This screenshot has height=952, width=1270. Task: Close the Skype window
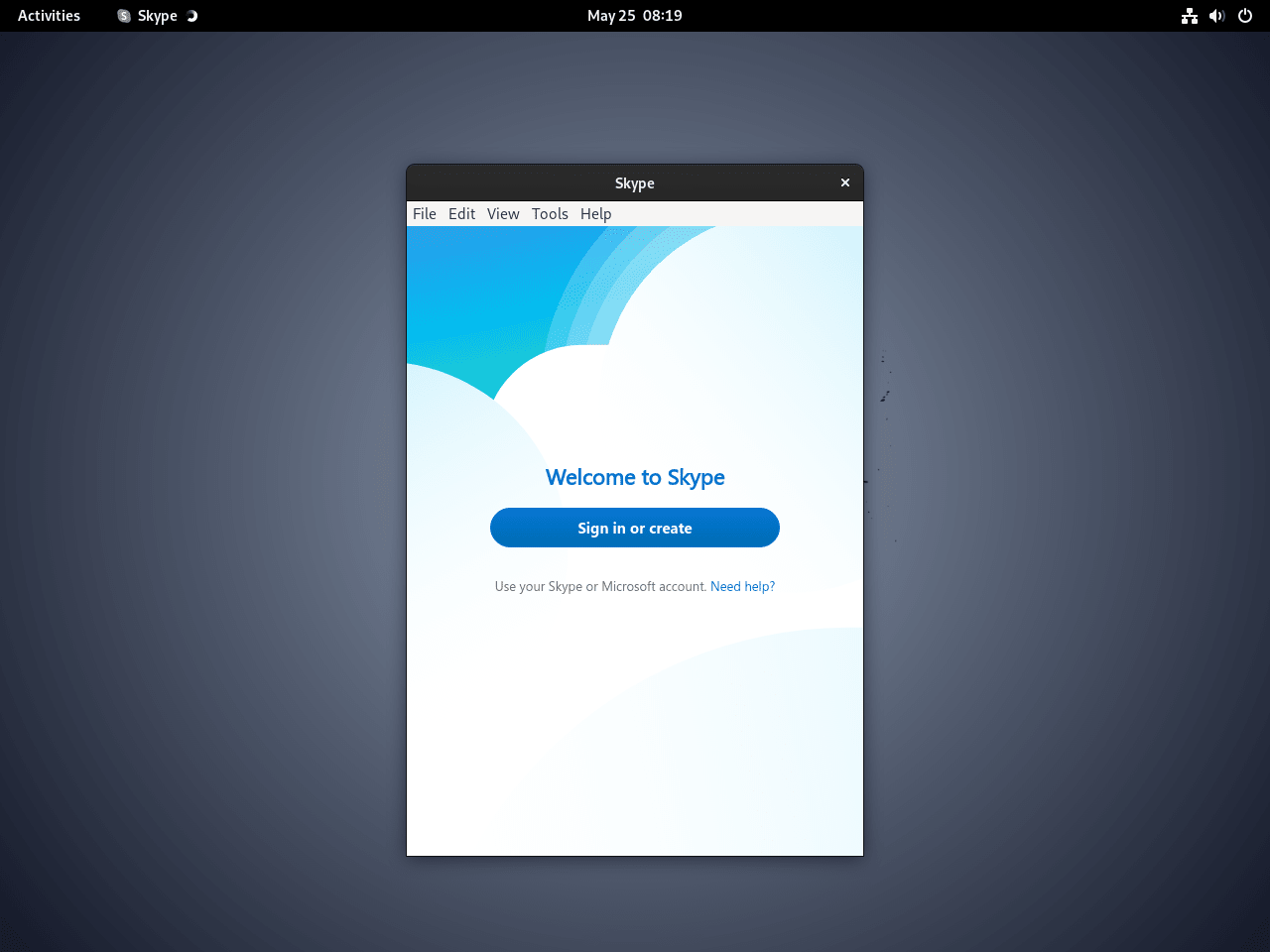[x=845, y=182]
